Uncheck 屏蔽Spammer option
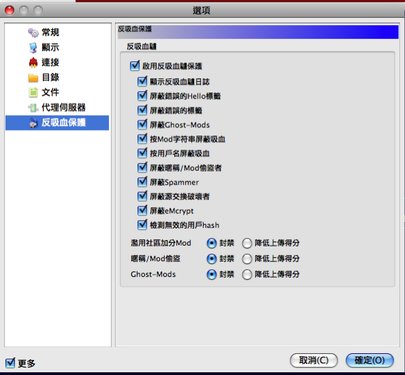Screen dimensions: 405x375 (x=142, y=182)
